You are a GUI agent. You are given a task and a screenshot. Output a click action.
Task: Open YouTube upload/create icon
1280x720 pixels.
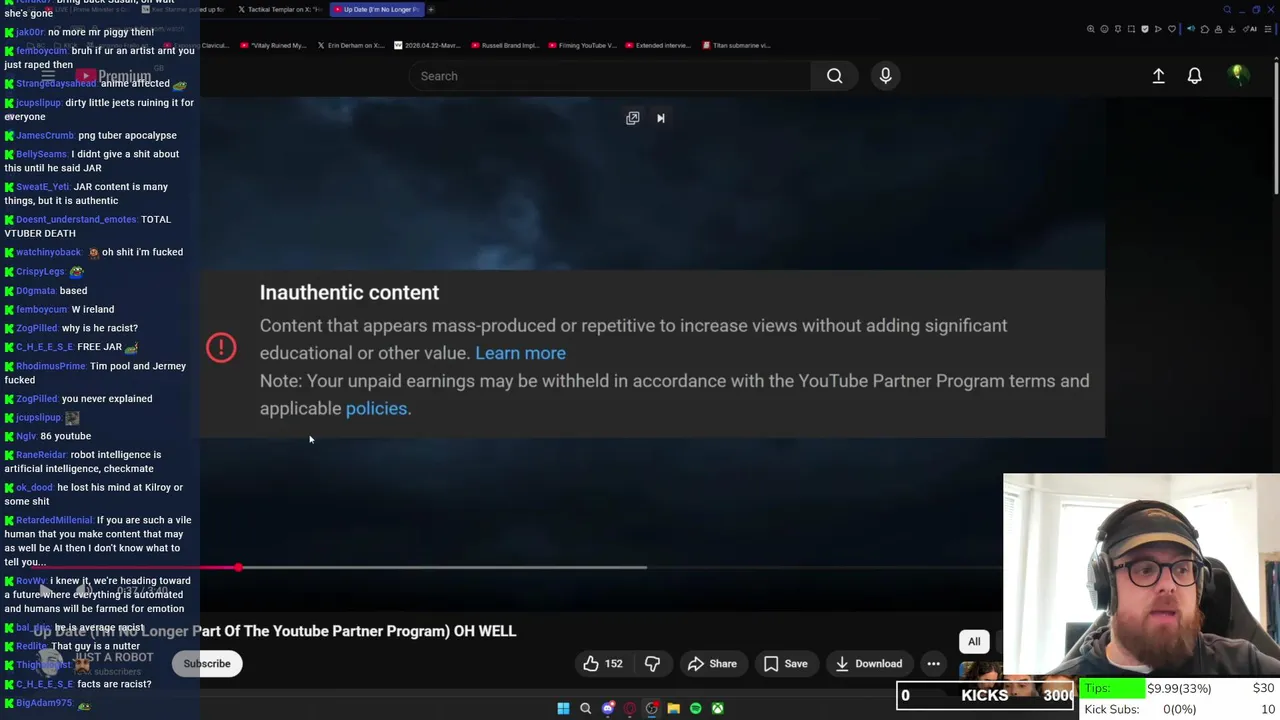tap(1158, 76)
